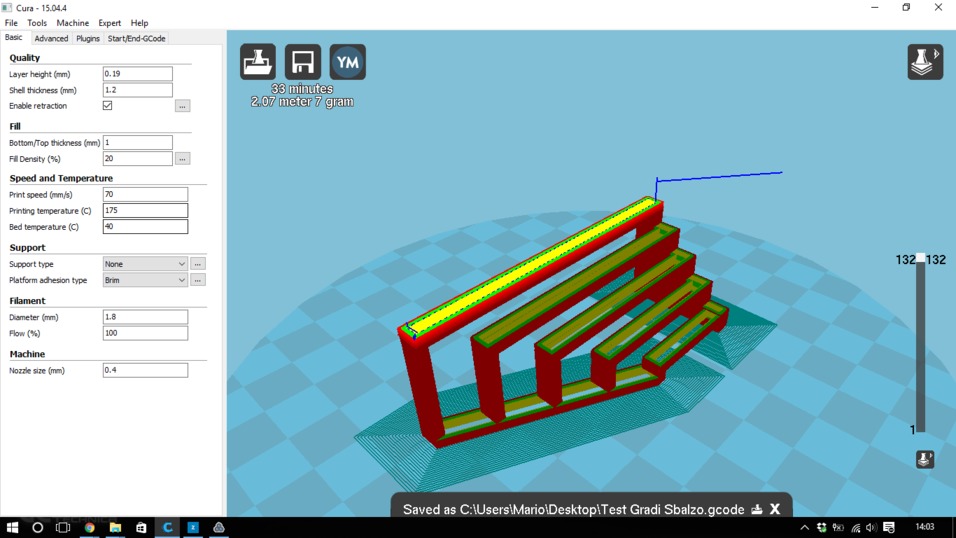
Task: Open Platform adhesion ellipsis settings button
Action: pos(198,280)
